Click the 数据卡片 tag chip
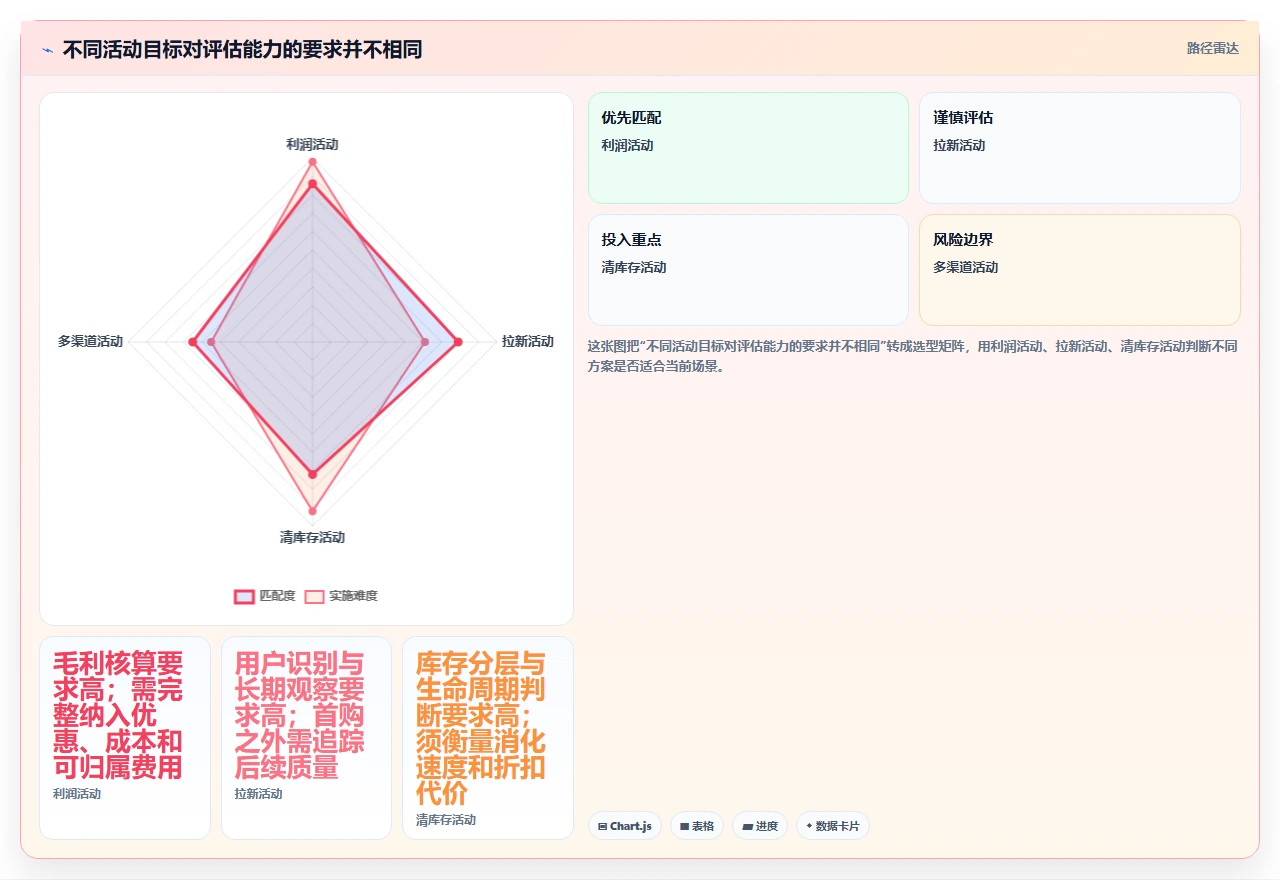This screenshot has width=1280, height=880. (833, 826)
